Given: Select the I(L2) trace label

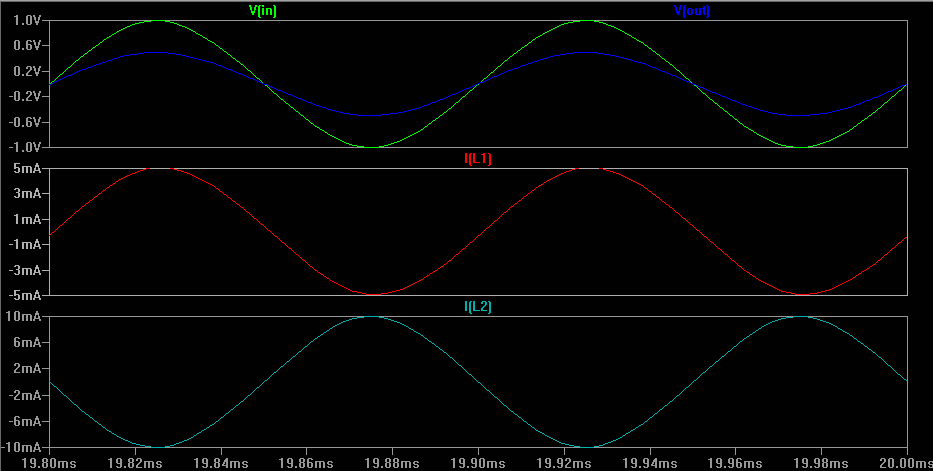Looking at the screenshot, I should click(478, 307).
